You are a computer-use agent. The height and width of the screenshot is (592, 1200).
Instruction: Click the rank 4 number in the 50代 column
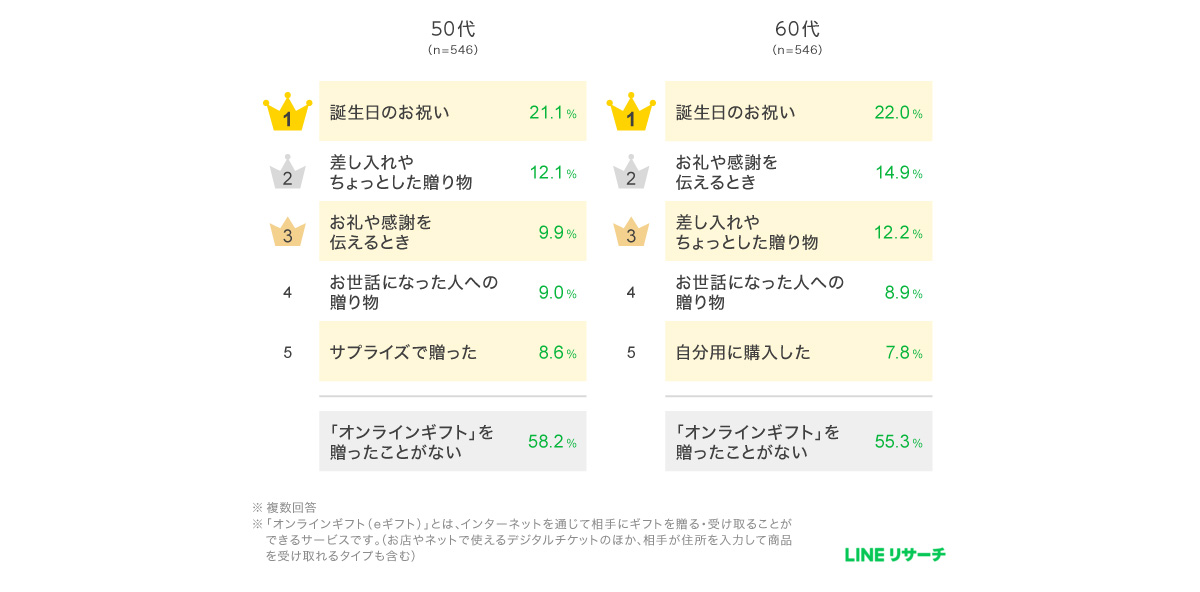(287, 293)
